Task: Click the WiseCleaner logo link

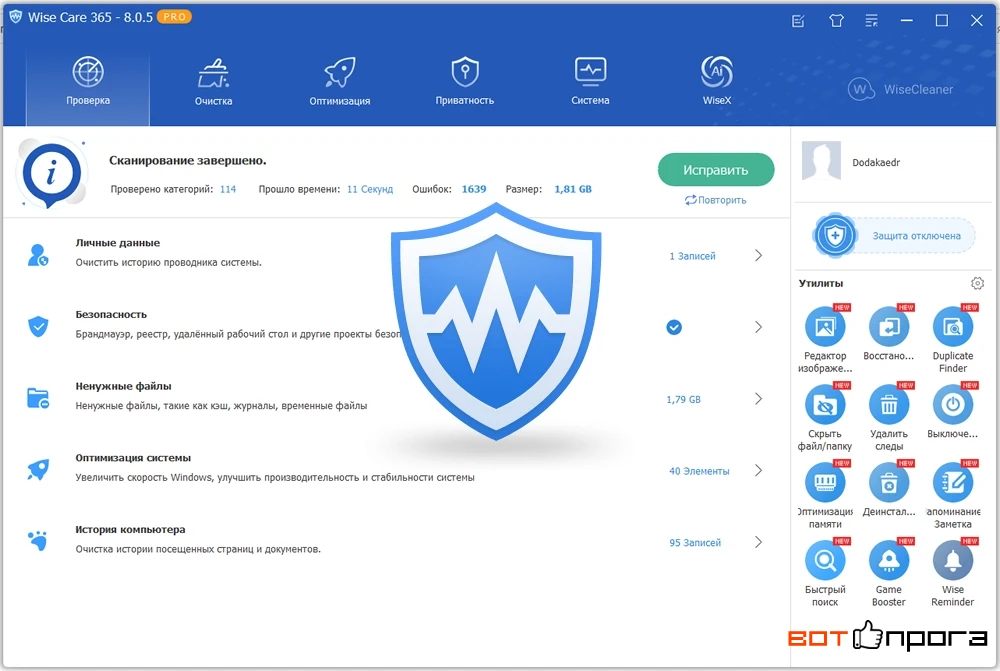Action: (901, 89)
